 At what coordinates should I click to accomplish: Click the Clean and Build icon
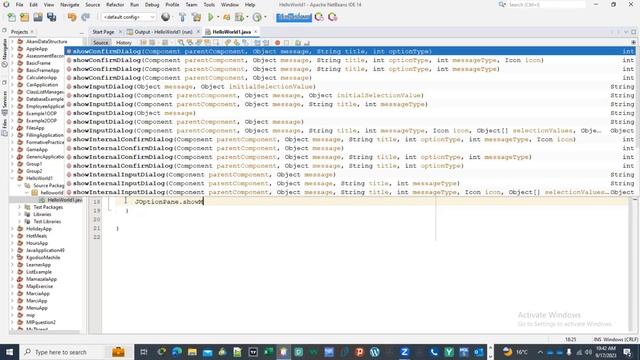click(196, 17)
